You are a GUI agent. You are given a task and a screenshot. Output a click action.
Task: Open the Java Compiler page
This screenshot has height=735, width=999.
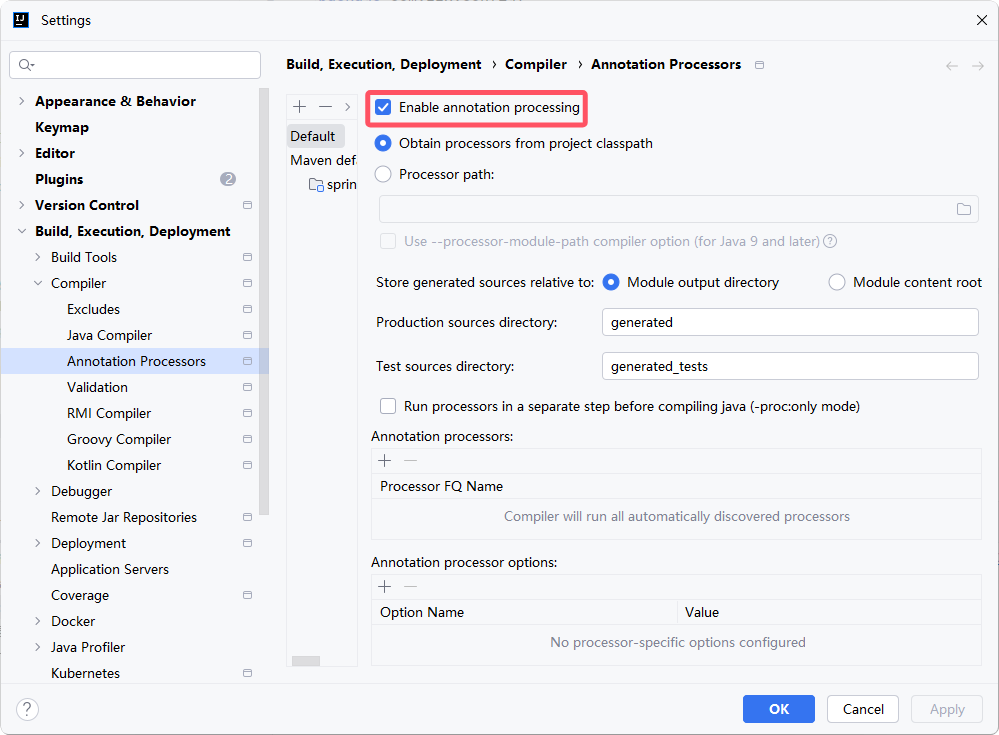[x=110, y=335]
